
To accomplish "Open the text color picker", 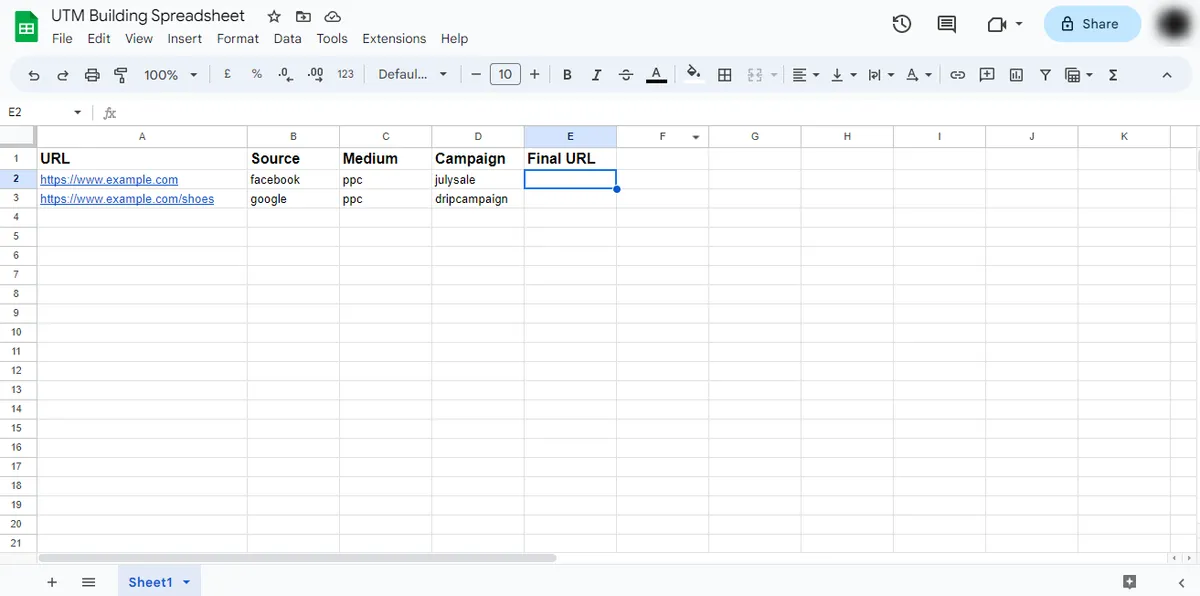I will pos(656,74).
